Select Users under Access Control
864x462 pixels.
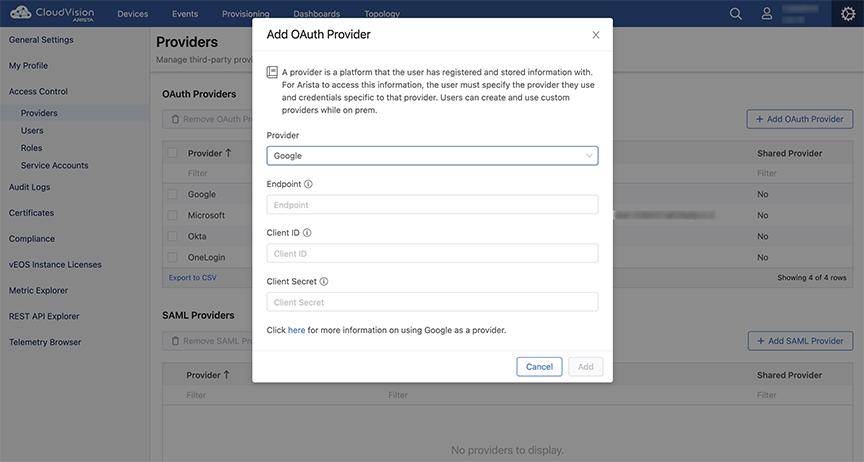32,131
